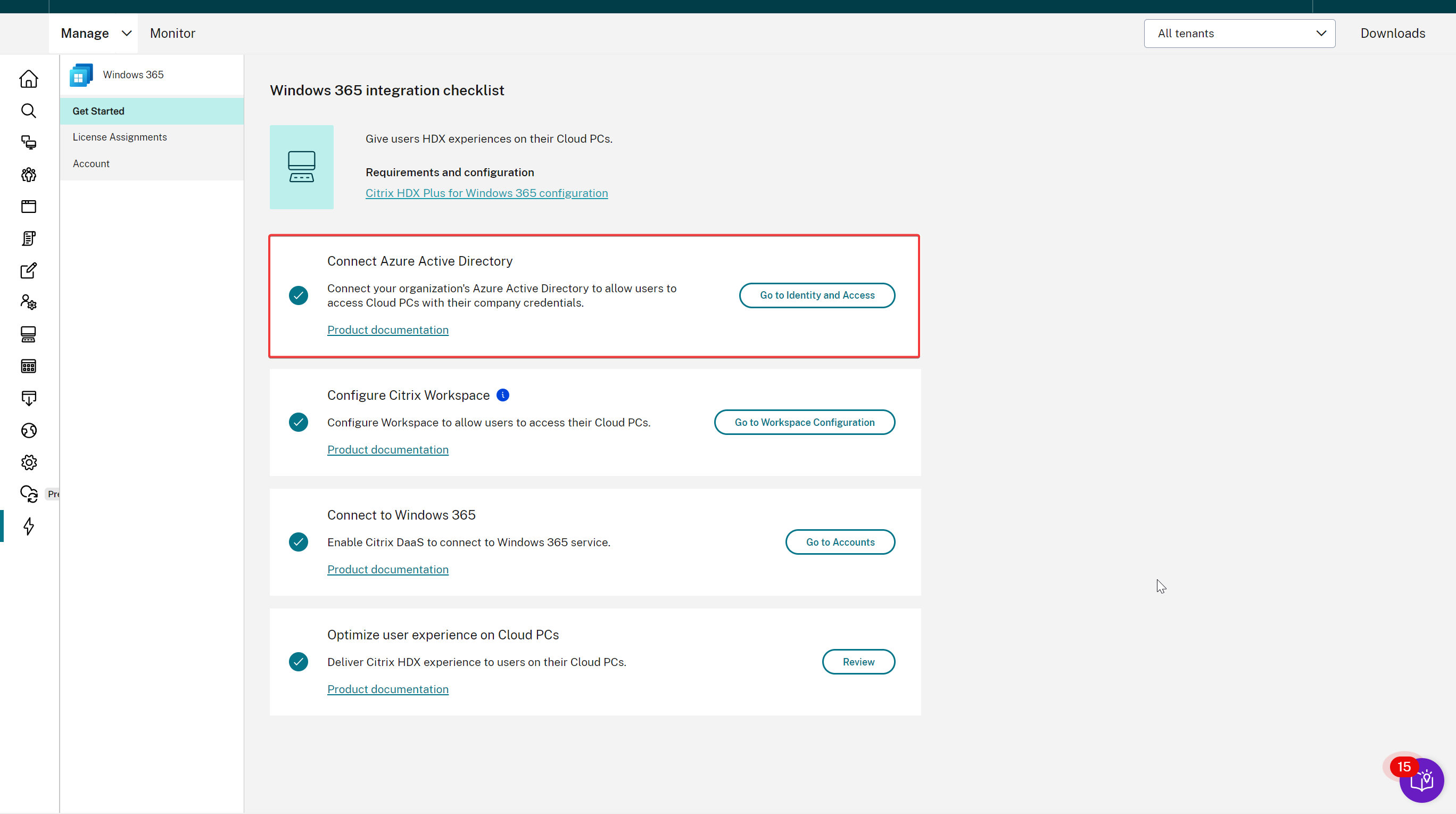Open the Home icon in the sidebar
The width and height of the screenshot is (1456, 814).
pos(28,79)
